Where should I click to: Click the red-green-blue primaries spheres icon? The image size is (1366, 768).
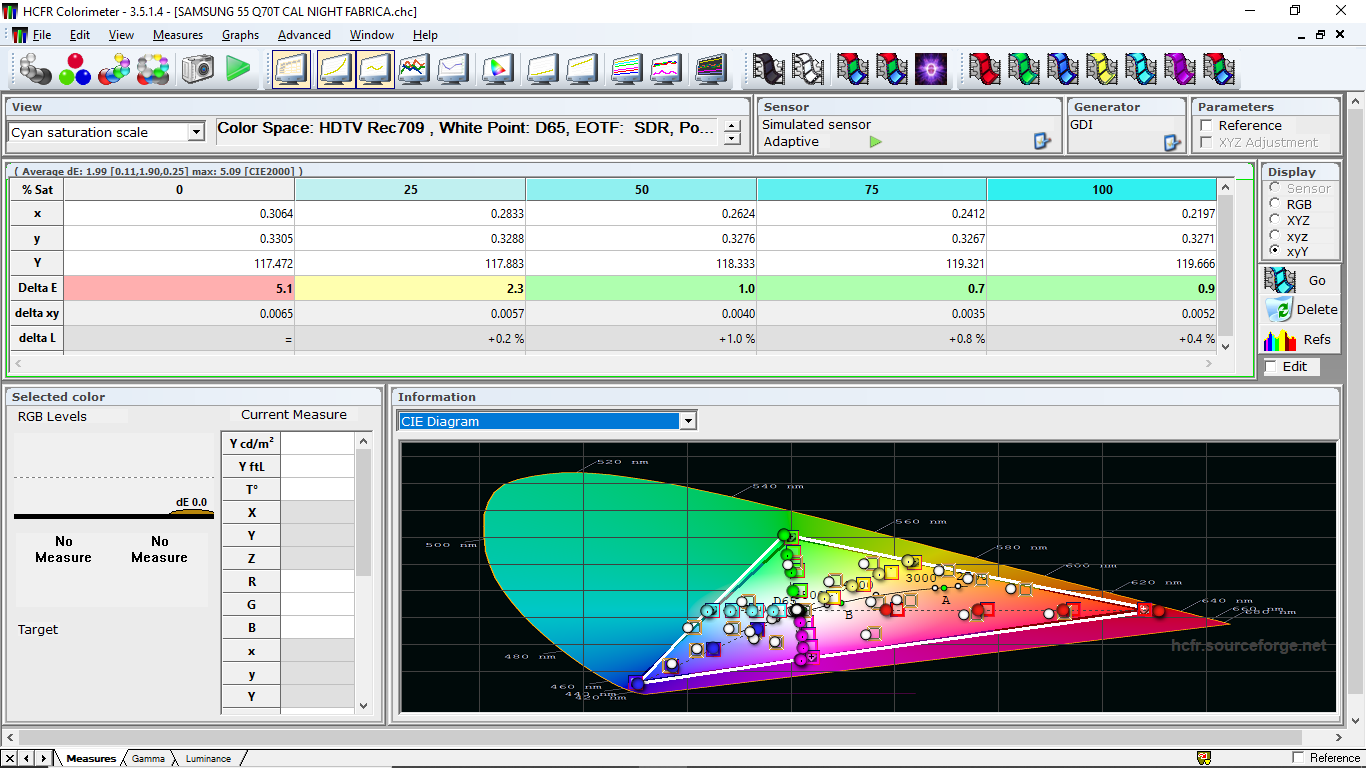coord(75,69)
